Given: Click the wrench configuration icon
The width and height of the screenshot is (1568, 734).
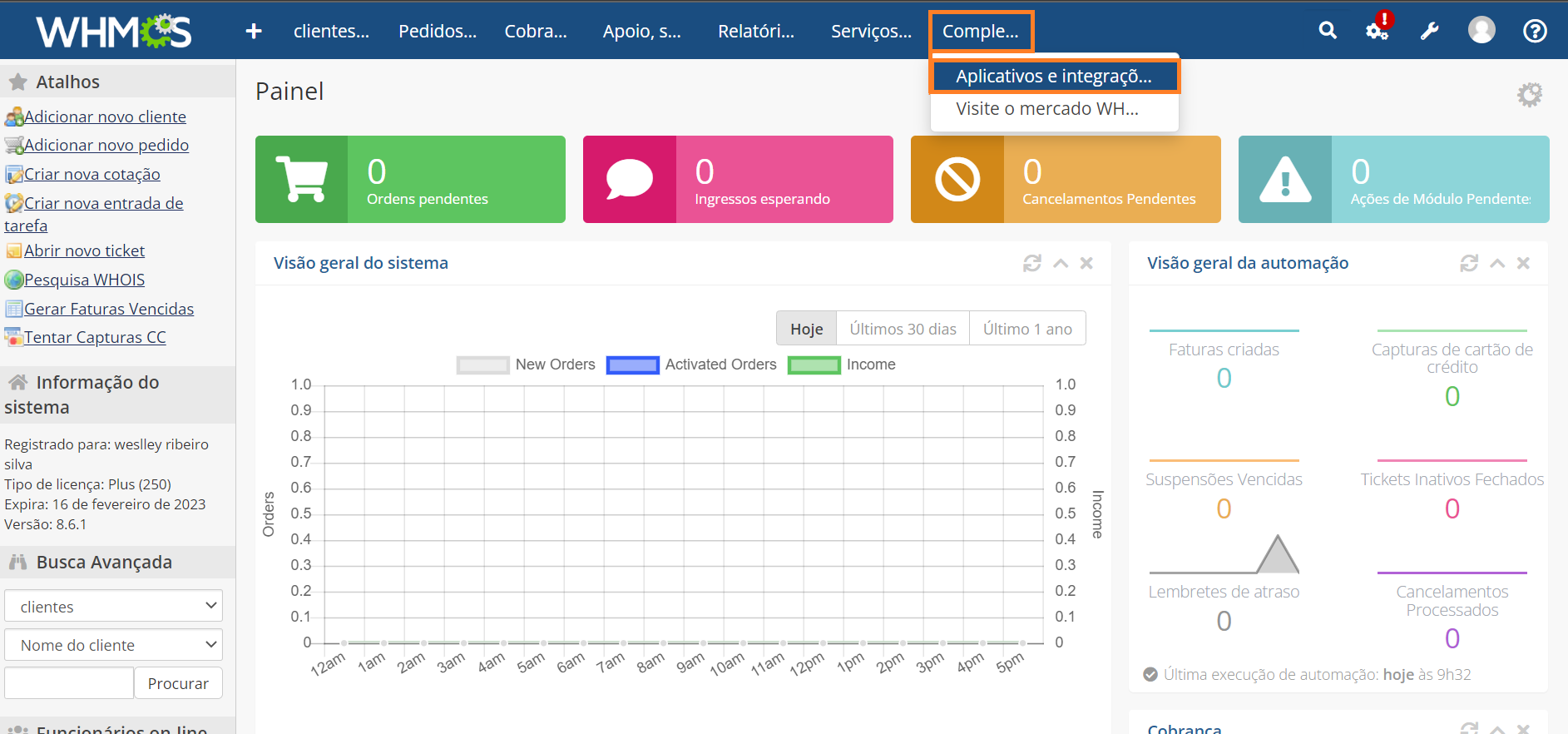Looking at the screenshot, I should (1429, 31).
